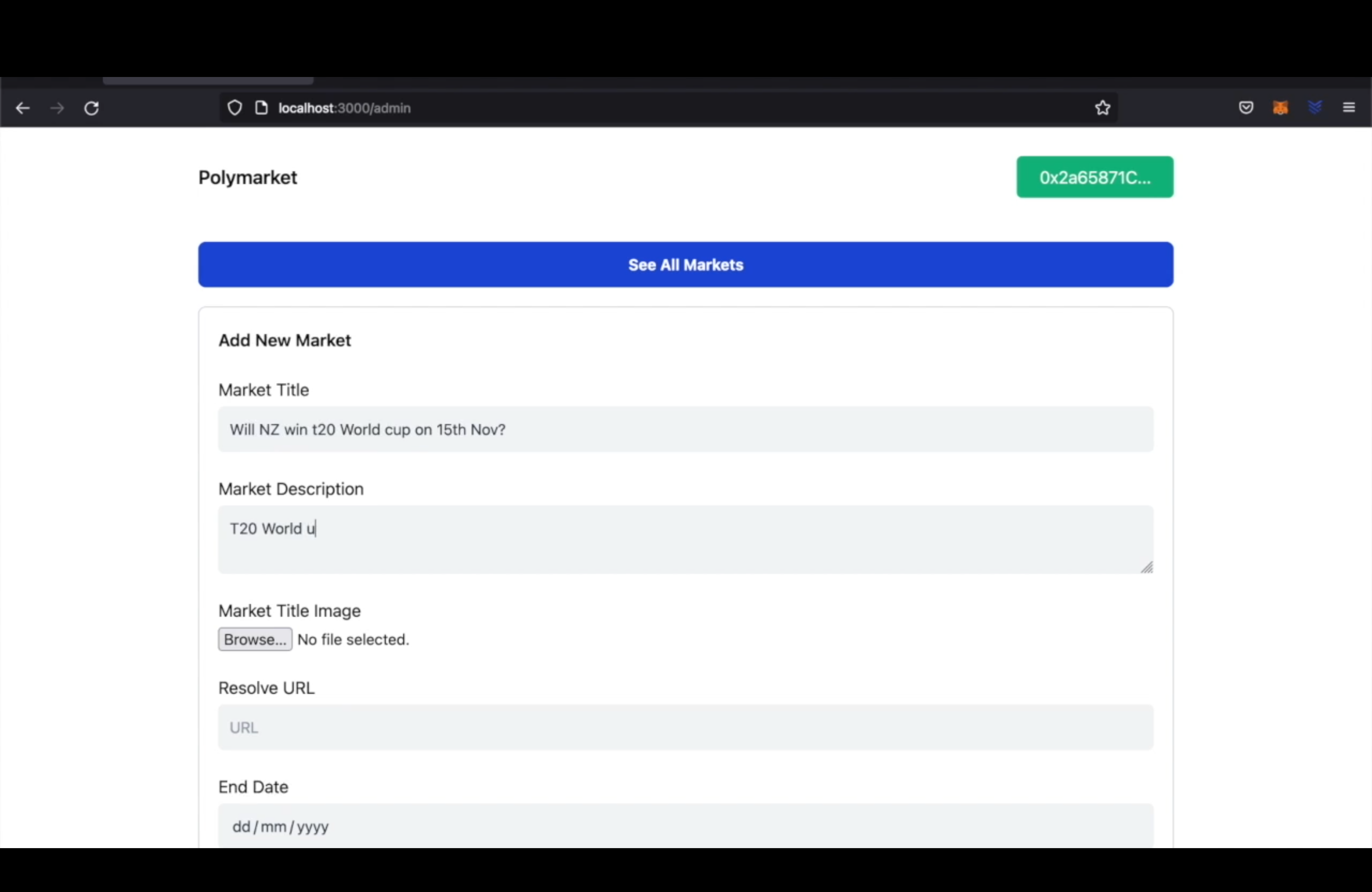1372x892 pixels.
Task: Click the Resolve URL input field
Action: [686, 727]
